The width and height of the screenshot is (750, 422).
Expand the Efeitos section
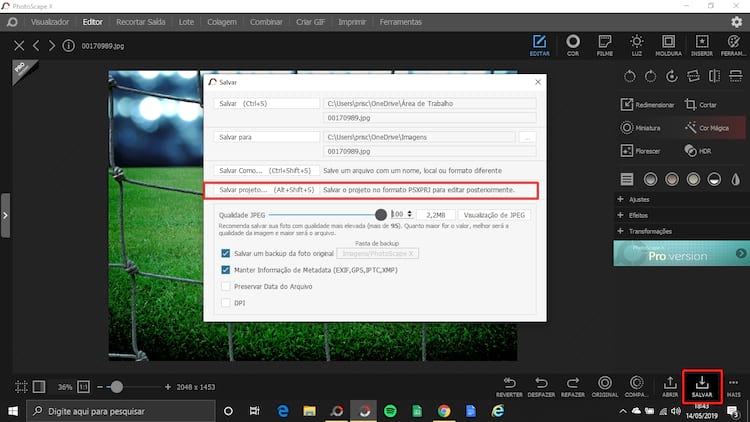pyautogui.click(x=638, y=215)
